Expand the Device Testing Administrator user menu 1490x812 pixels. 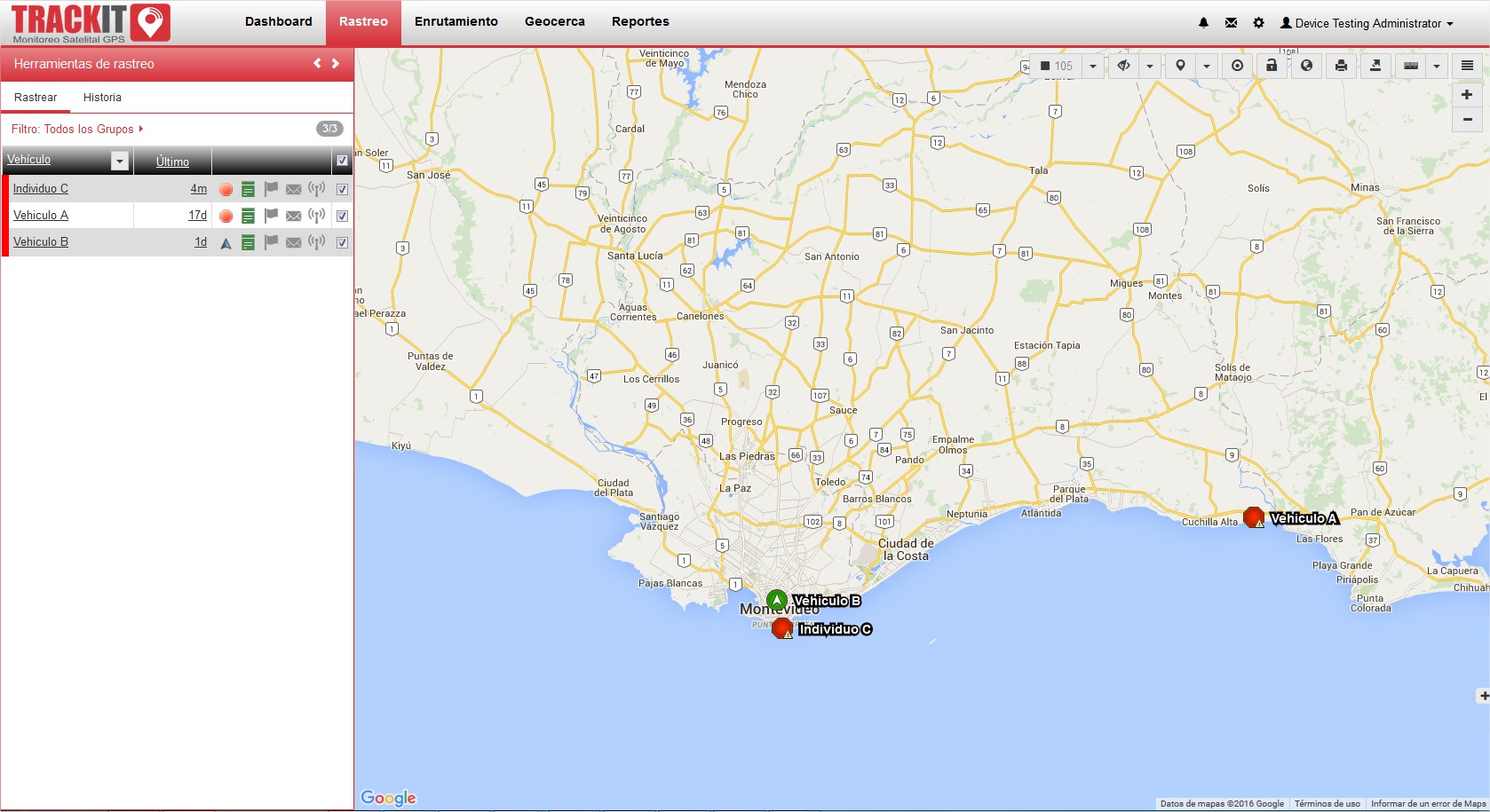pos(1367,23)
